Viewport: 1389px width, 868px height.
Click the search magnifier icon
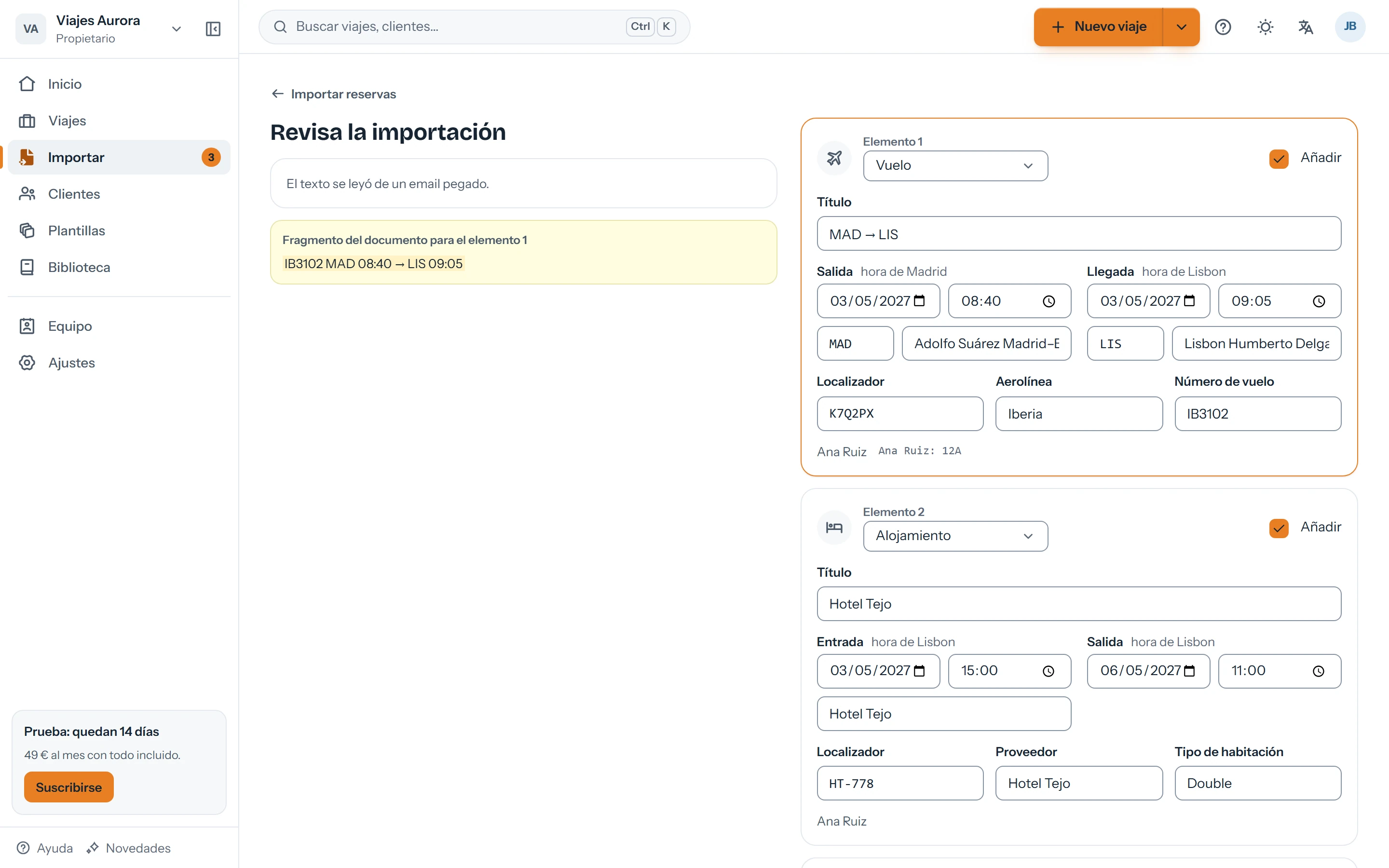pyautogui.click(x=280, y=27)
